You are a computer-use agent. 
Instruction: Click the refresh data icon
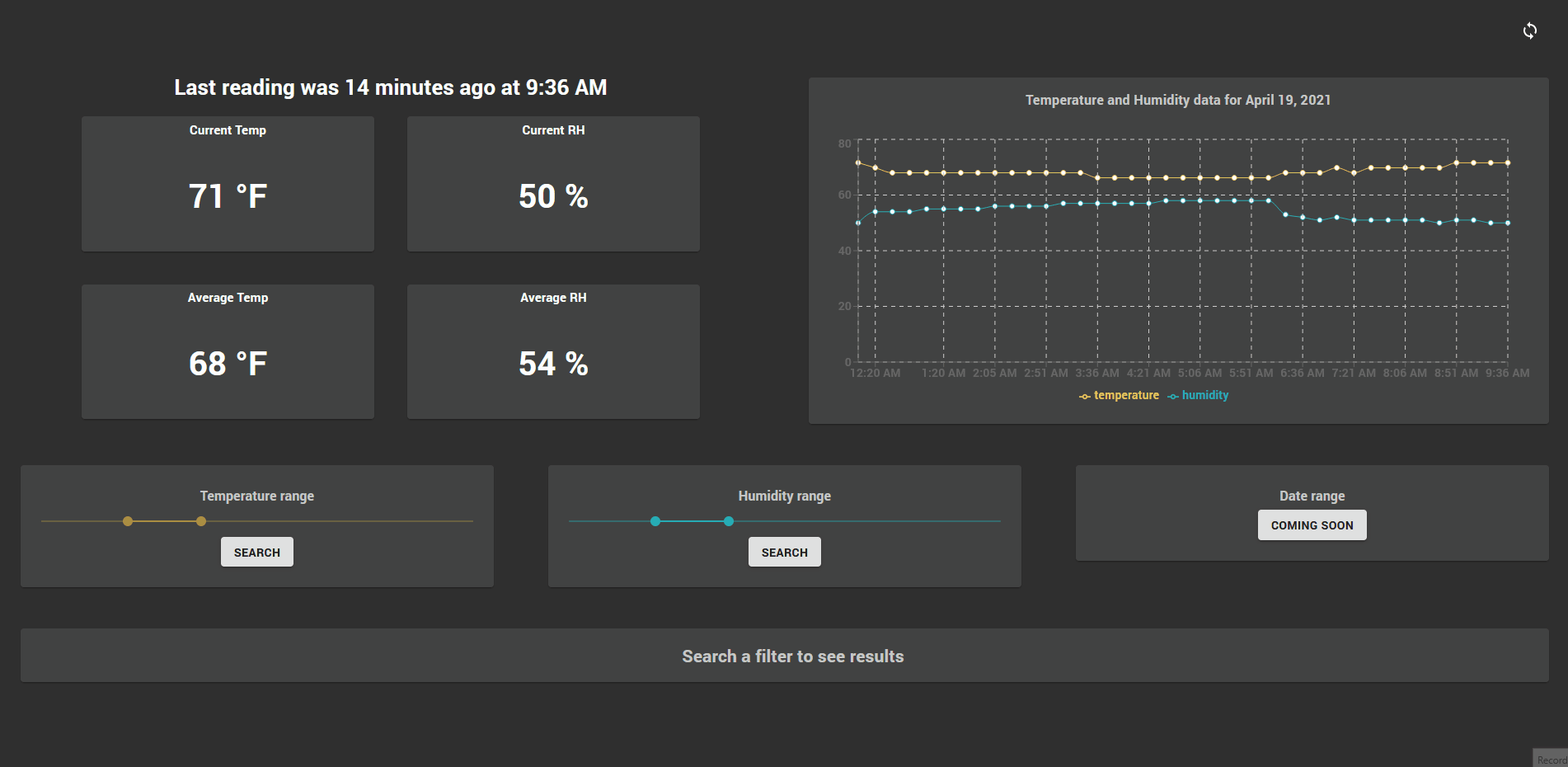click(x=1529, y=31)
